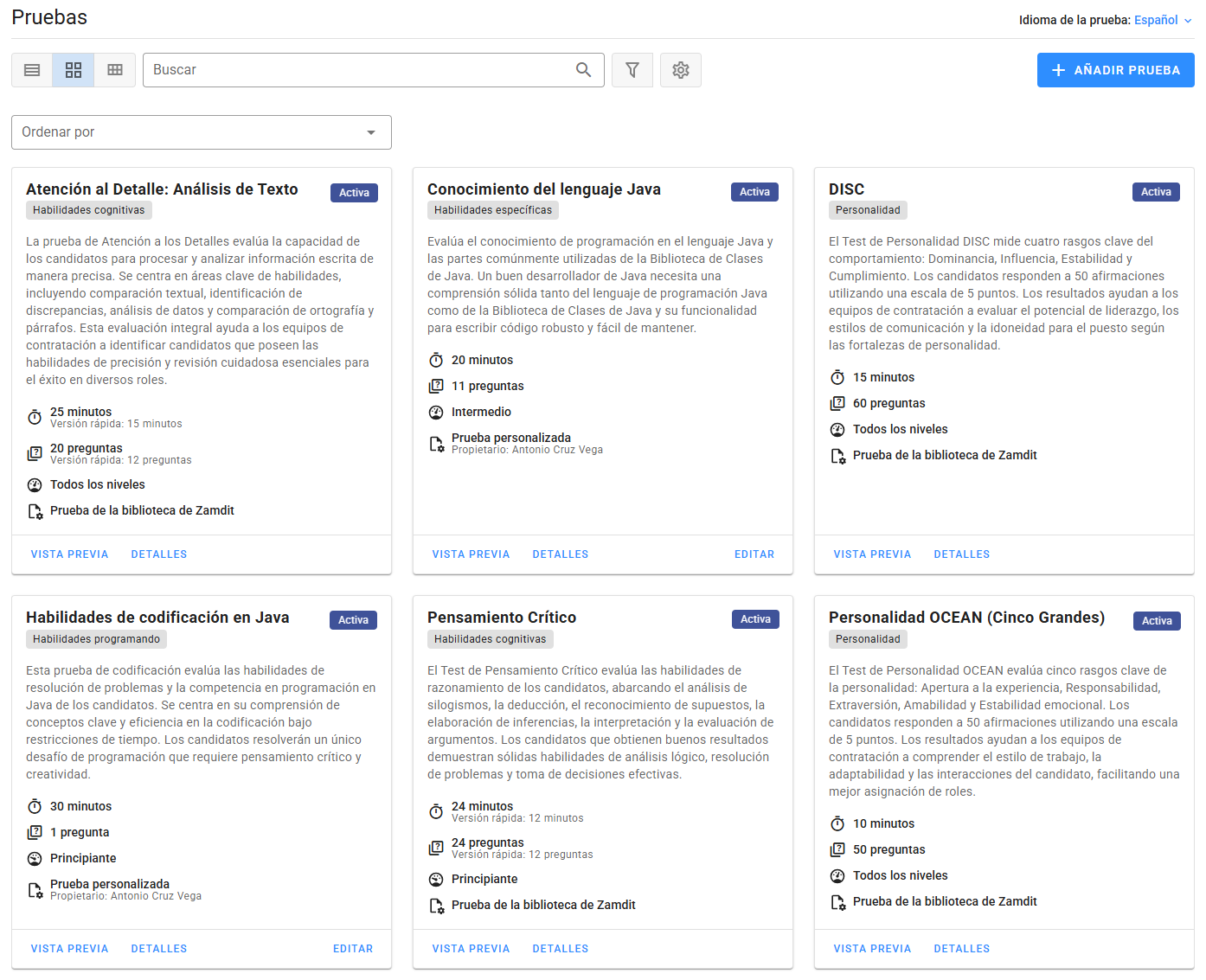The height and width of the screenshot is (980, 1206).
Task: Click the search magnifier icon
Action: [584, 70]
